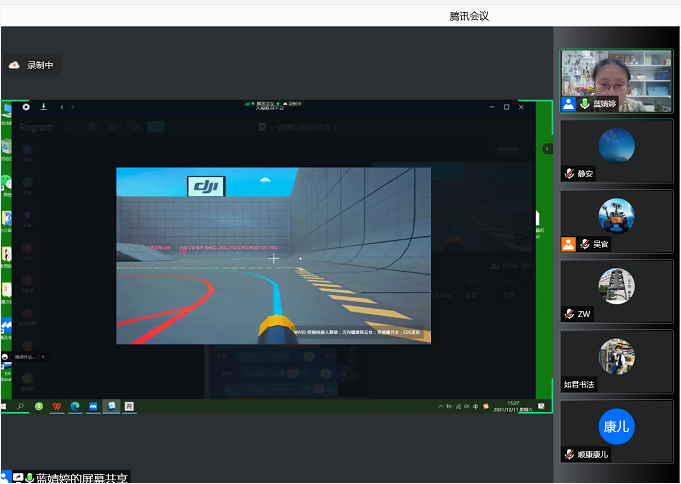This screenshot has width=681, height=484.
Task: Open the taskbar search magnifier
Action: 20,406
